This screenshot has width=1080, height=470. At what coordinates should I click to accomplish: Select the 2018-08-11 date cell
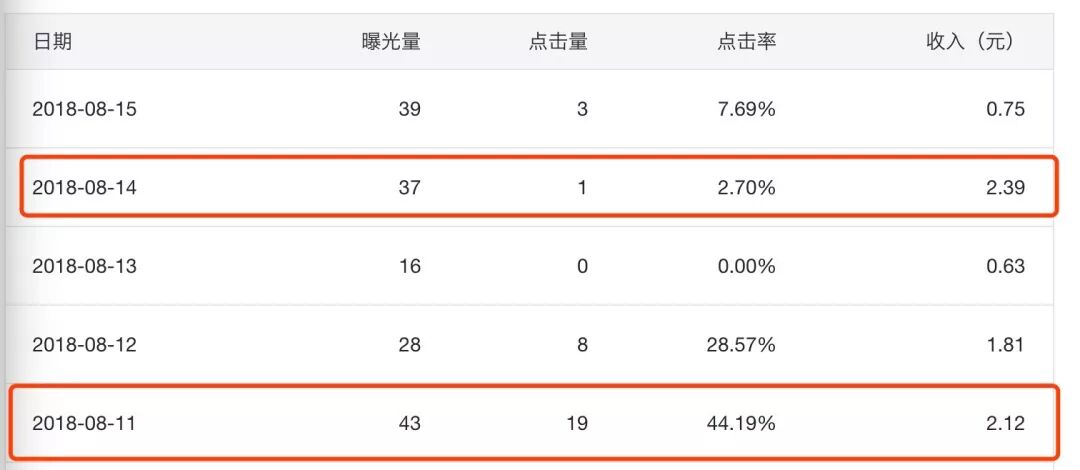(84, 423)
